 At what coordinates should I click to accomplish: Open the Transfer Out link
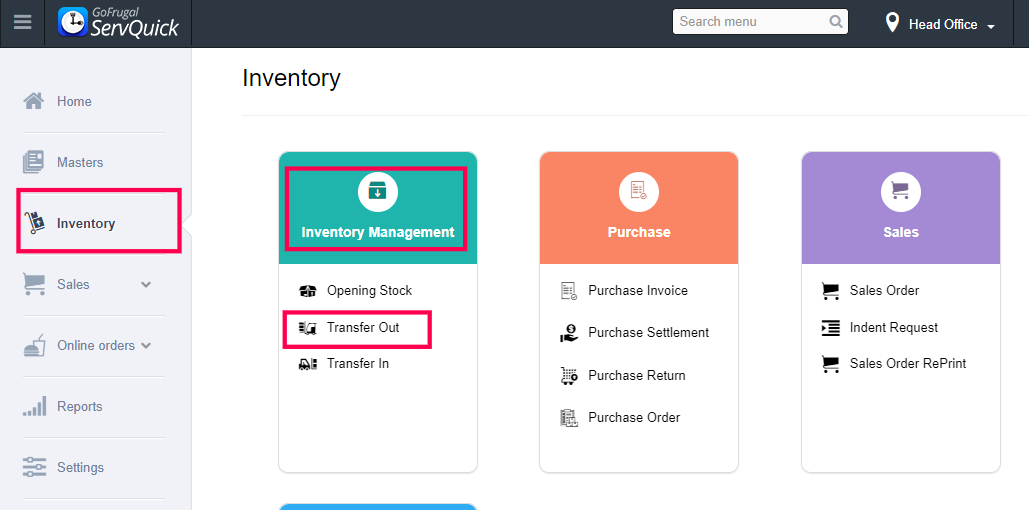pyautogui.click(x=363, y=327)
